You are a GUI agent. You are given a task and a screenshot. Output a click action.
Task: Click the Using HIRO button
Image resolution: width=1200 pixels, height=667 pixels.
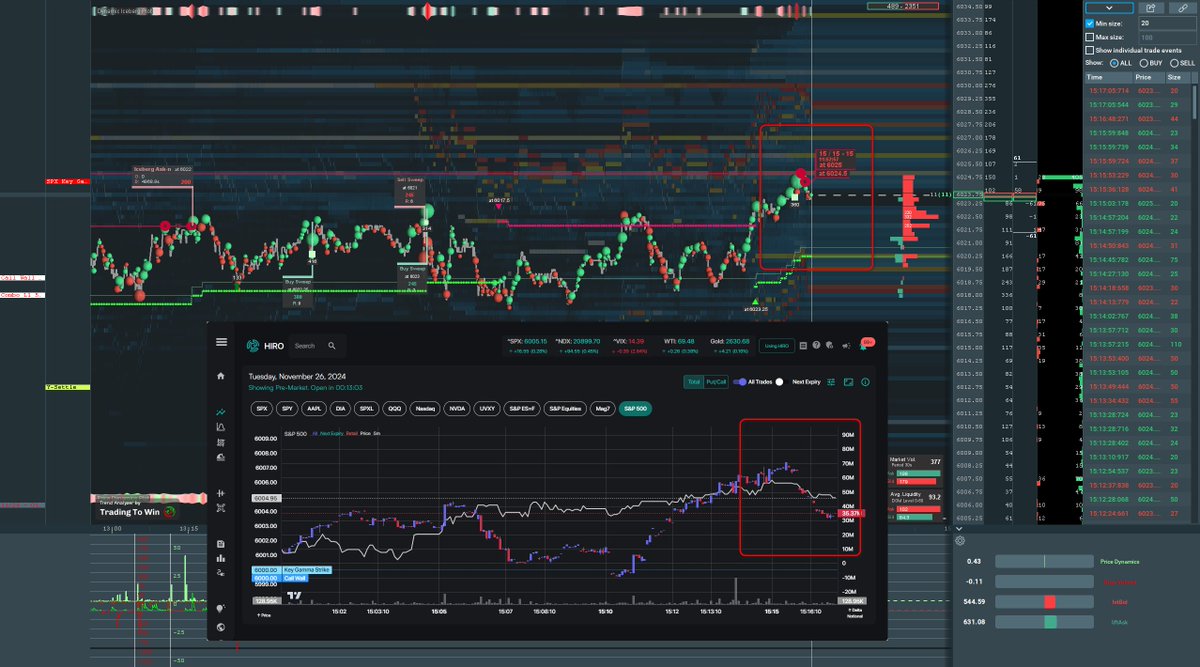coord(777,346)
